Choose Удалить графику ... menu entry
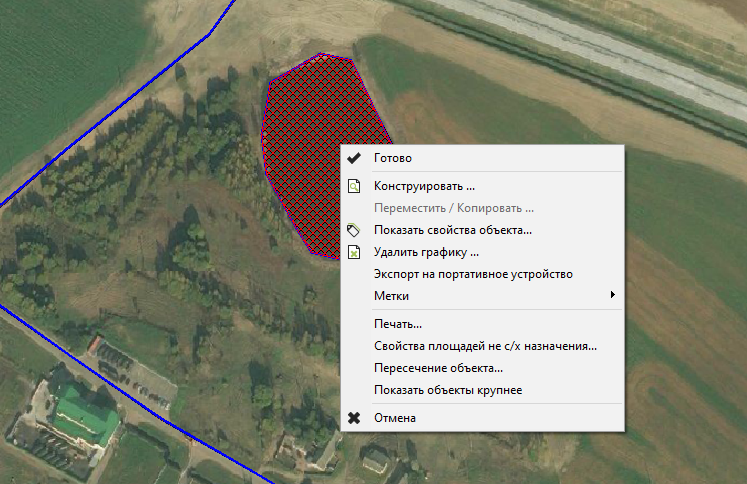747x484 pixels. coord(482,252)
